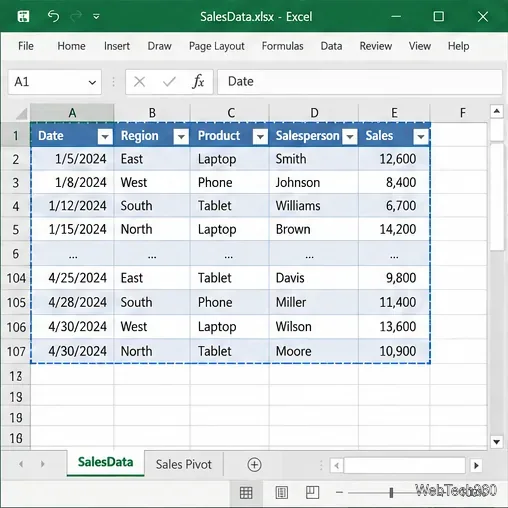Switch to Page Layout view icon
The width and height of the screenshot is (508, 508).
(282, 492)
